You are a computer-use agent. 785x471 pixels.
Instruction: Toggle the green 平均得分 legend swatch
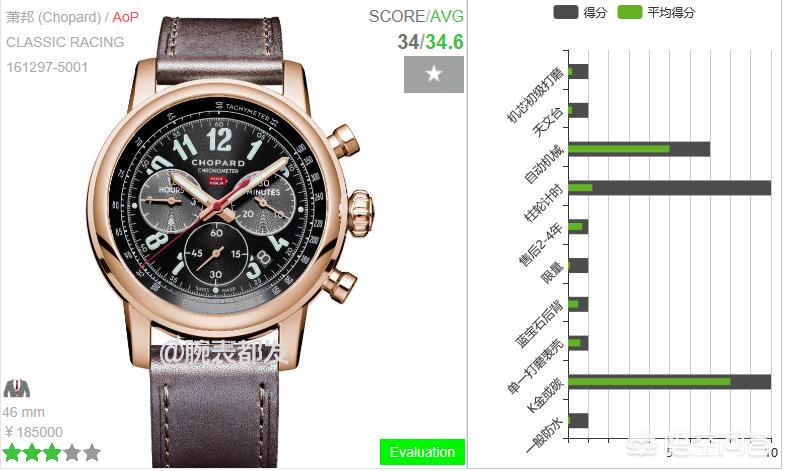click(630, 13)
